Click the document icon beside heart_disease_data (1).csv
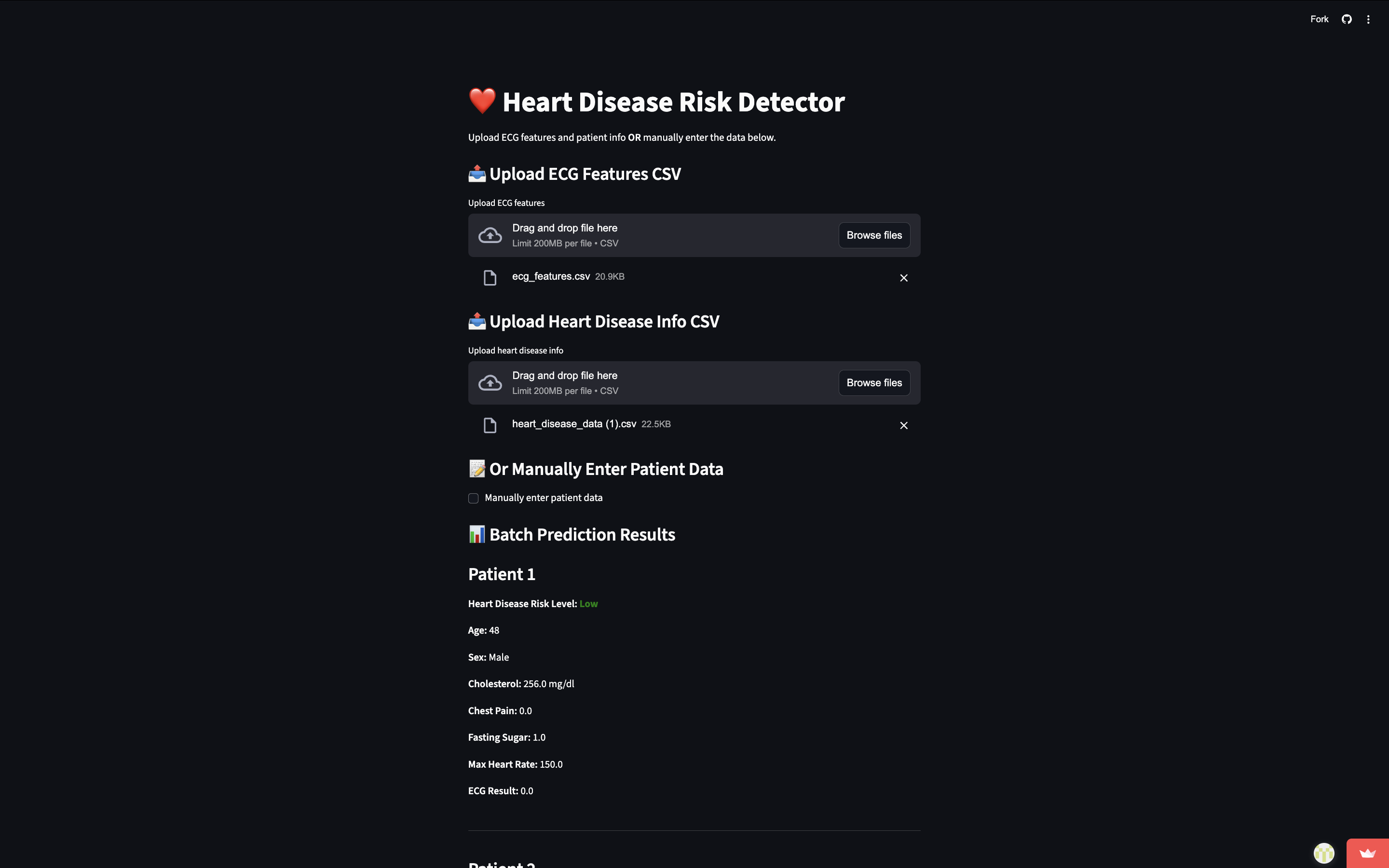The height and width of the screenshot is (868, 1389). pos(490,425)
